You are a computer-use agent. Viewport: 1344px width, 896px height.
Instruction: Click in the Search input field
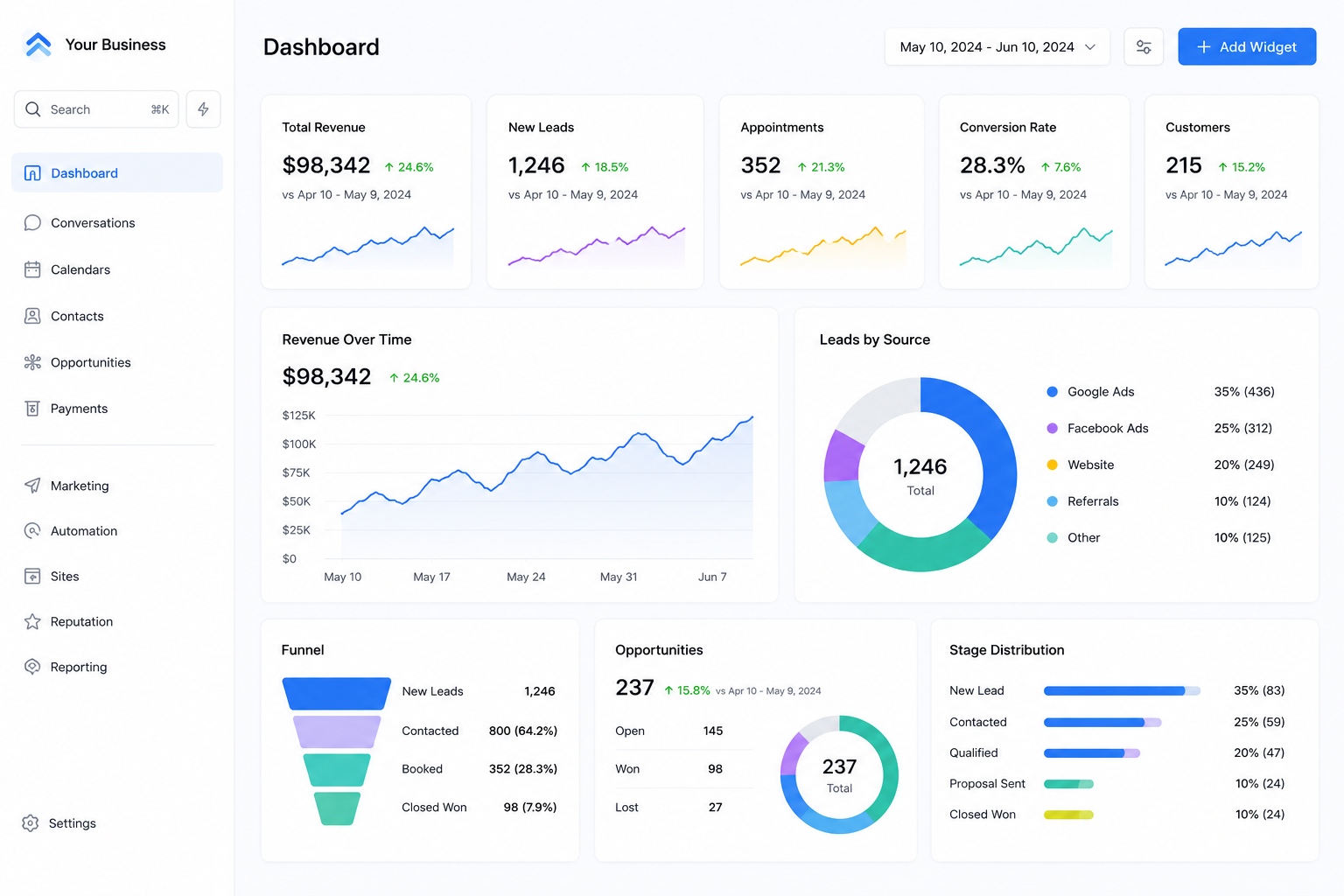tap(96, 109)
